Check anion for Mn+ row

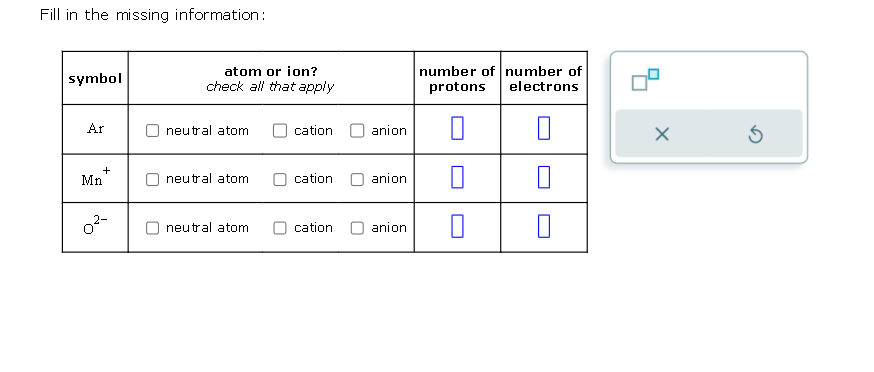[x=357, y=179]
